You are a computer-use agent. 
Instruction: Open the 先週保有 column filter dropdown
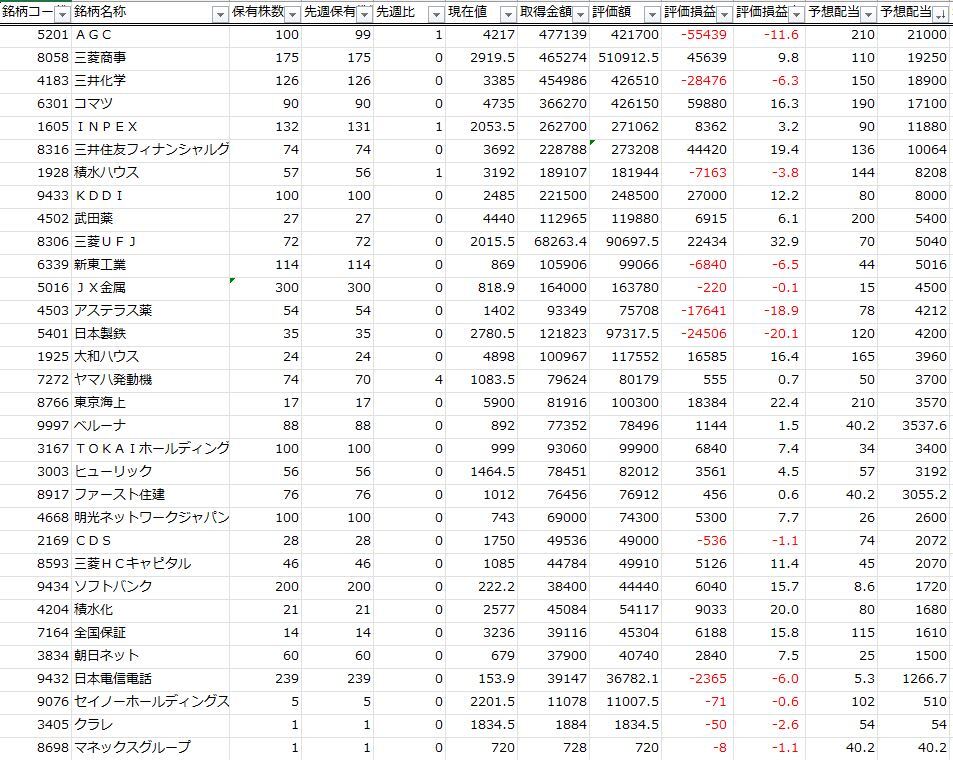(364, 14)
